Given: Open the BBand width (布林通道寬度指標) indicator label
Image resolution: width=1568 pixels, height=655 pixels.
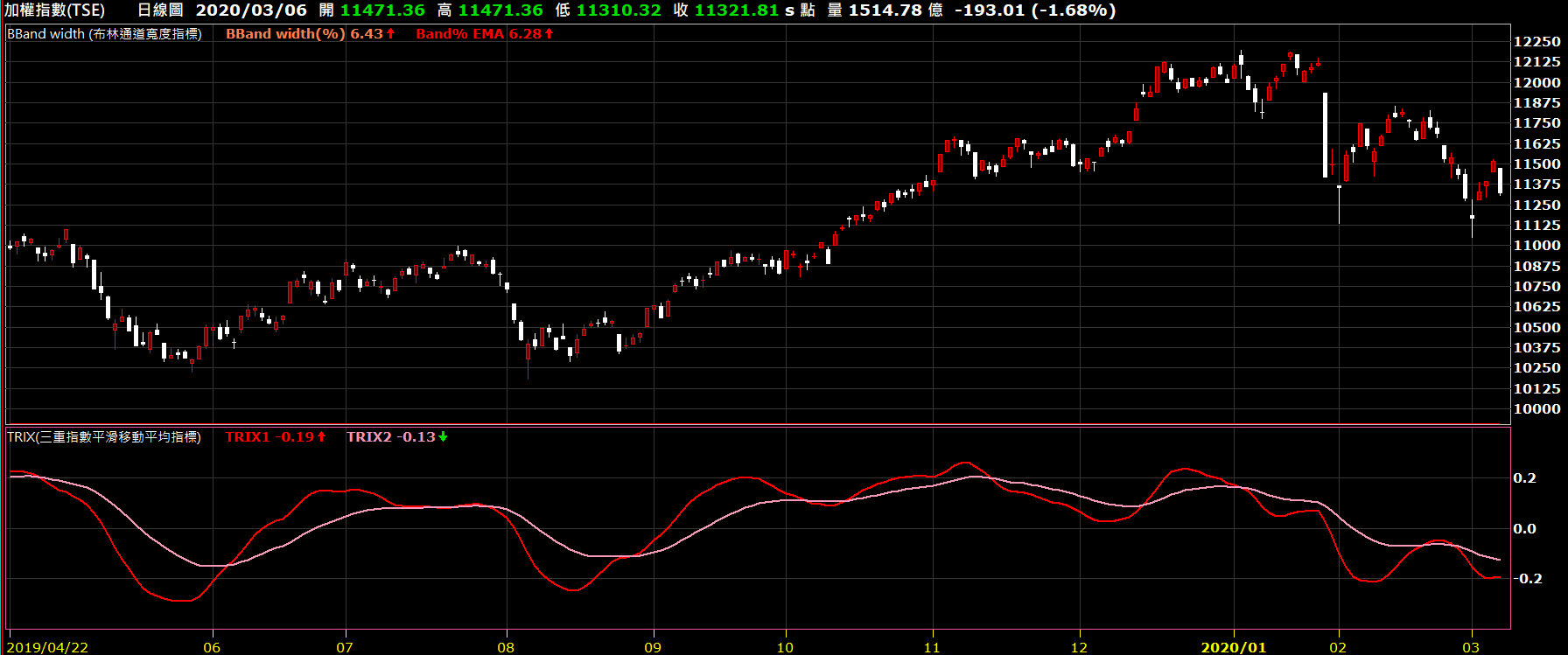Looking at the screenshot, I should (x=104, y=34).
